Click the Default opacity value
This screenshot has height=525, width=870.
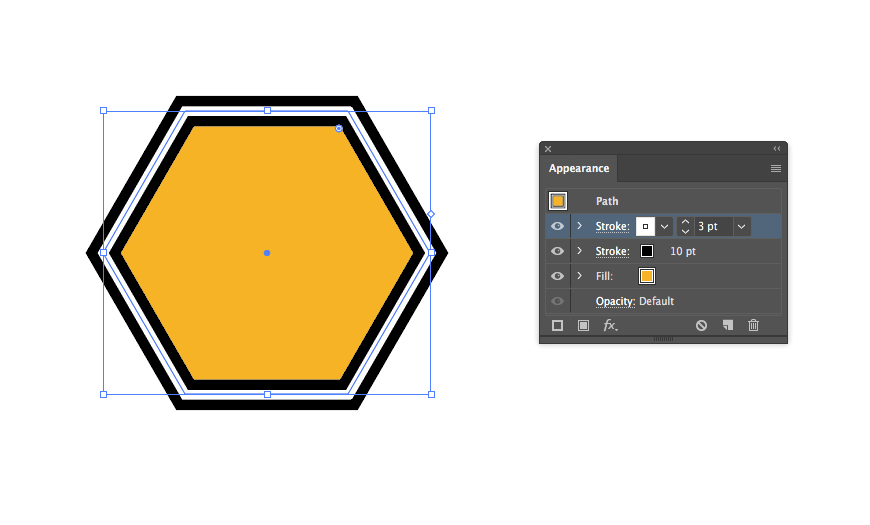coord(656,301)
